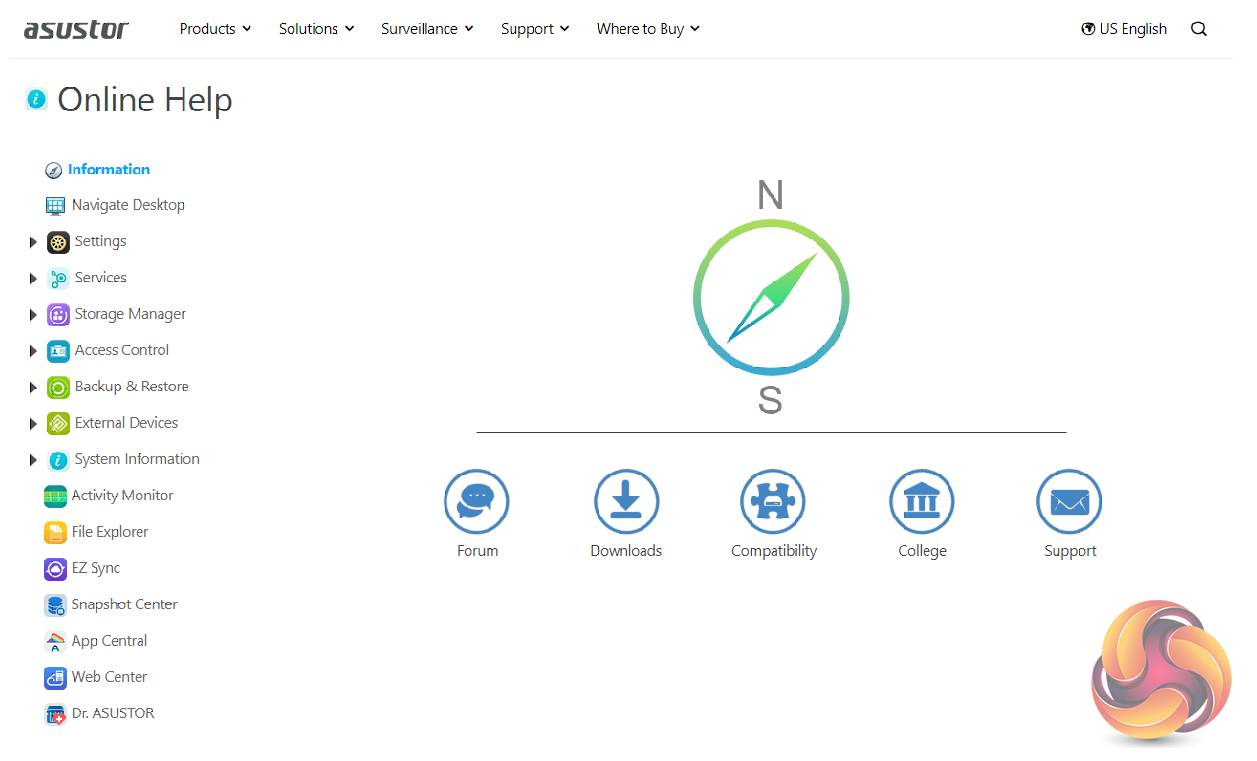Select the Information tree item
Image resolution: width=1257 pixels, height=761 pixels.
click(109, 170)
